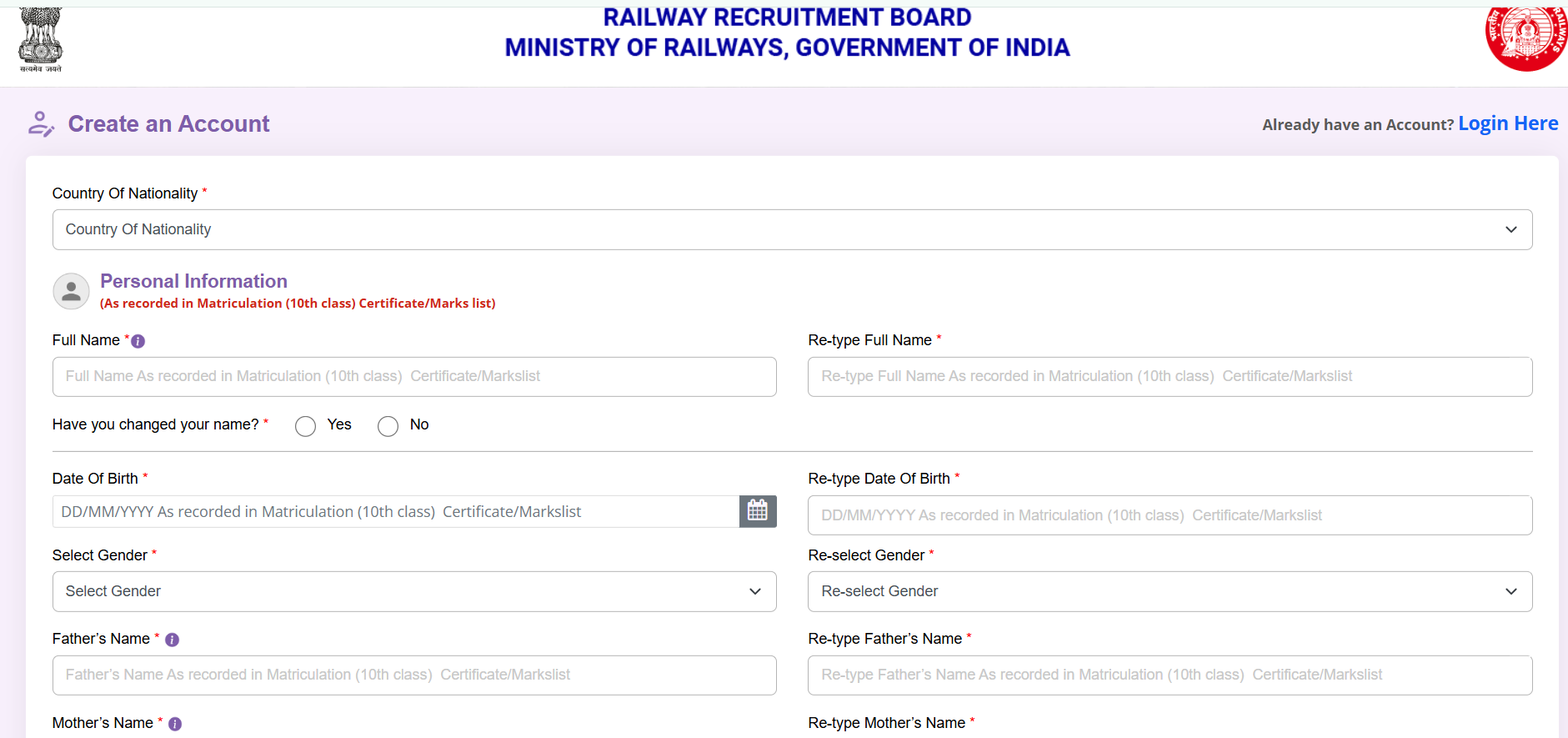Click the Indian Railways red circular logo
Viewport: 1568px width, 738px height.
[x=1526, y=38]
